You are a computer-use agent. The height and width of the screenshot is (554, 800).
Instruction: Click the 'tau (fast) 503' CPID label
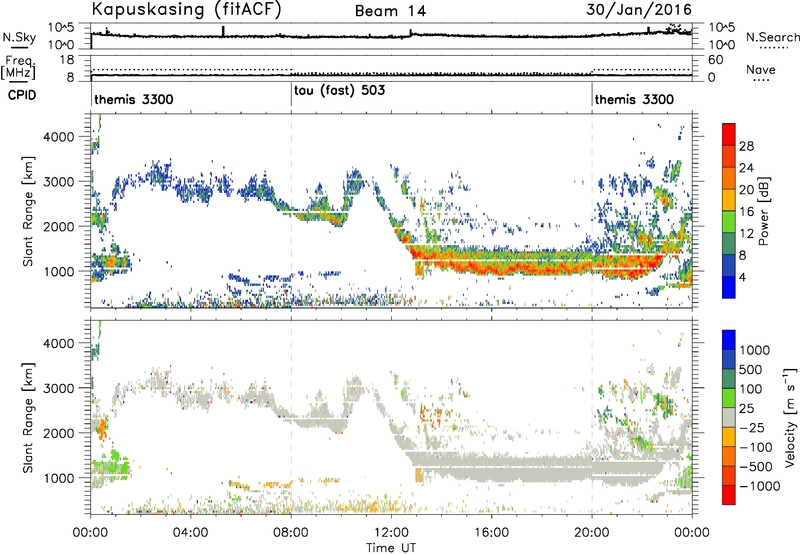point(339,91)
